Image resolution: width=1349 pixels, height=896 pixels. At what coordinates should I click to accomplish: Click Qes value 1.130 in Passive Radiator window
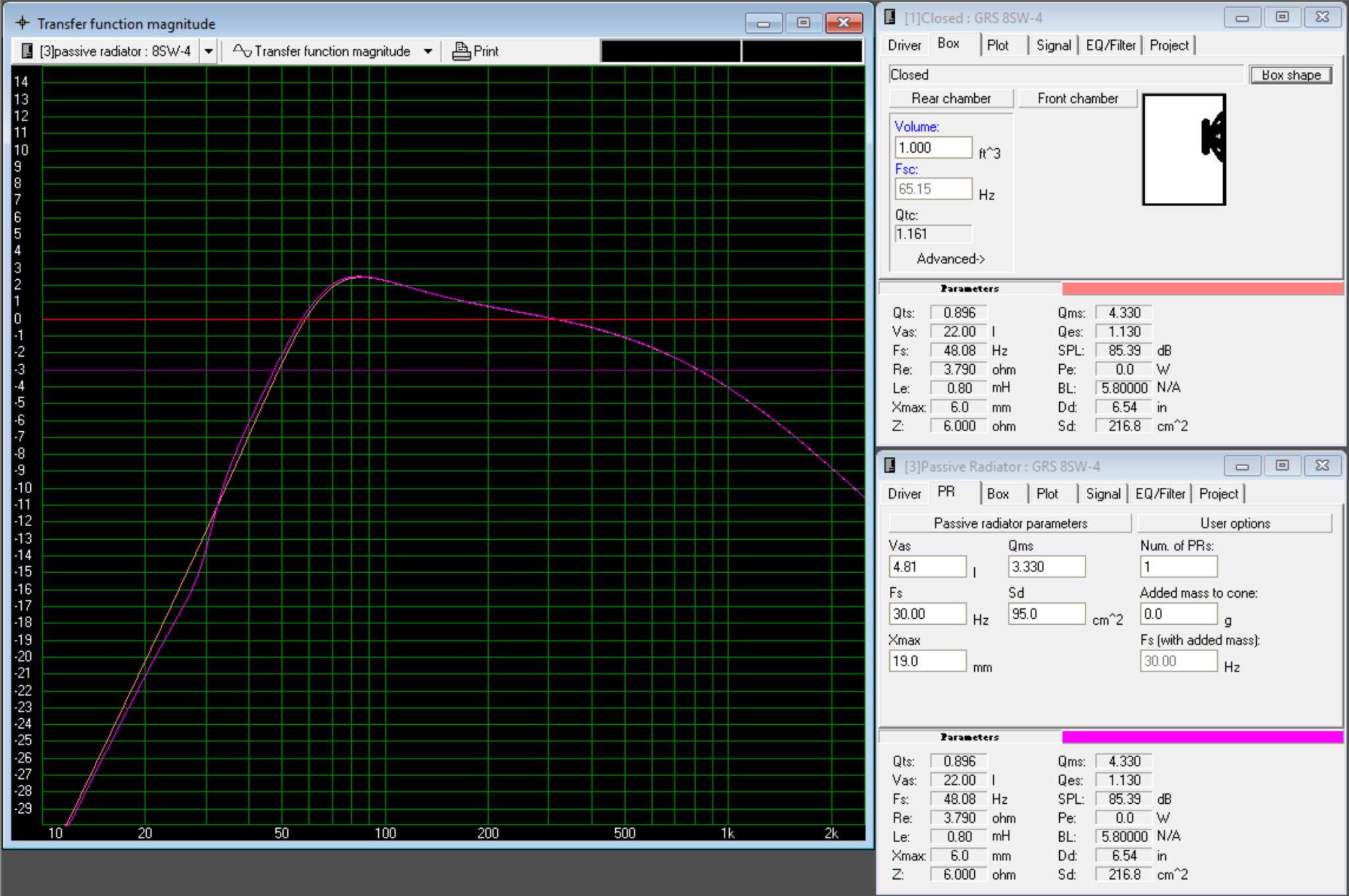1124,780
